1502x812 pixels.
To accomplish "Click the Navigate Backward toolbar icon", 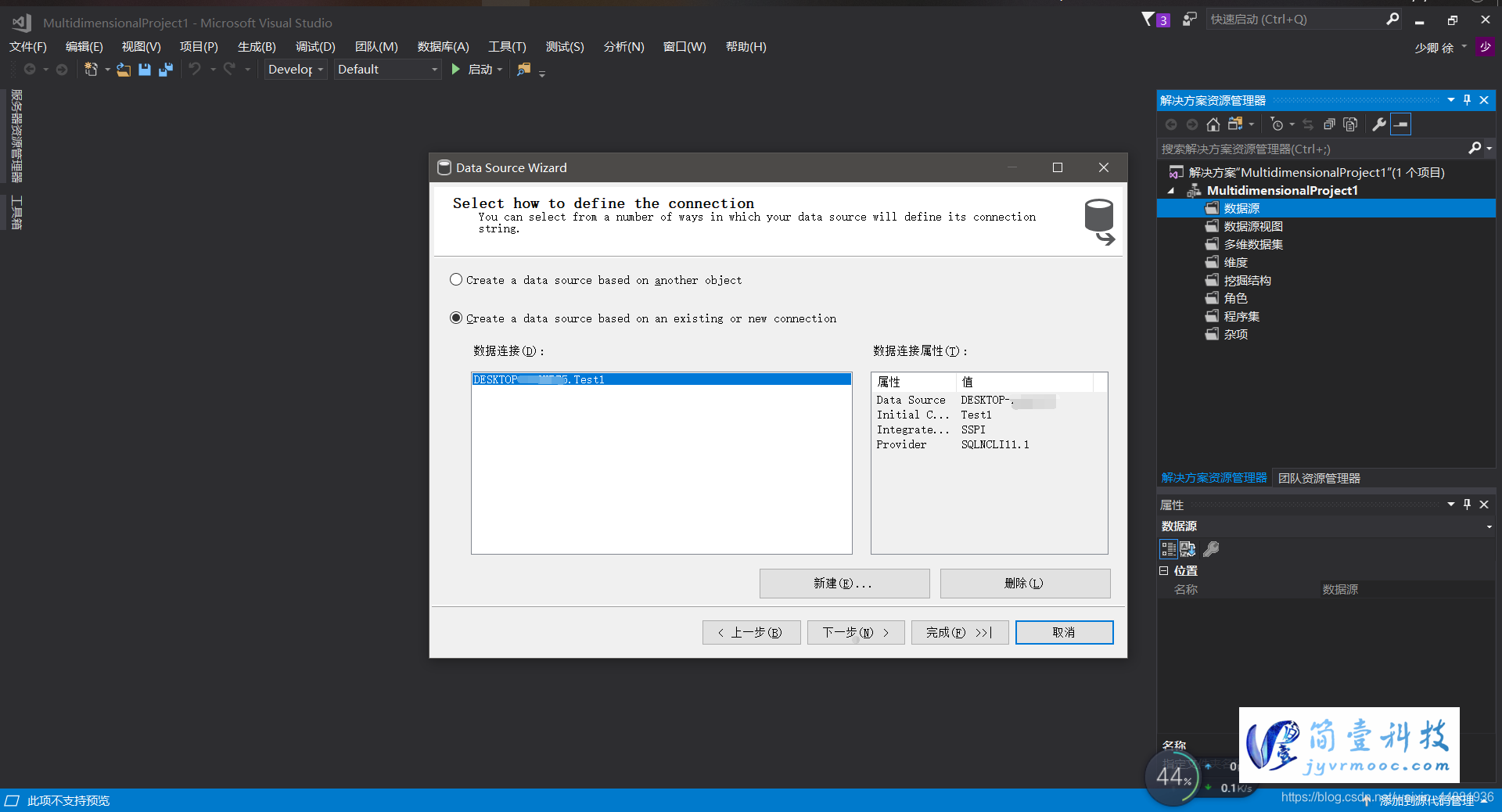I will pos(30,70).
